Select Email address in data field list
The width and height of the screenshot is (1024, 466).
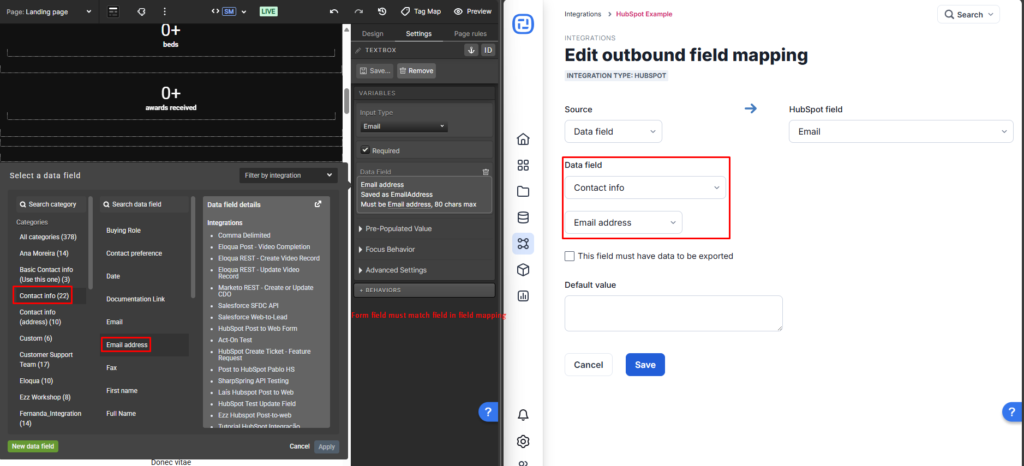[127, 345]
